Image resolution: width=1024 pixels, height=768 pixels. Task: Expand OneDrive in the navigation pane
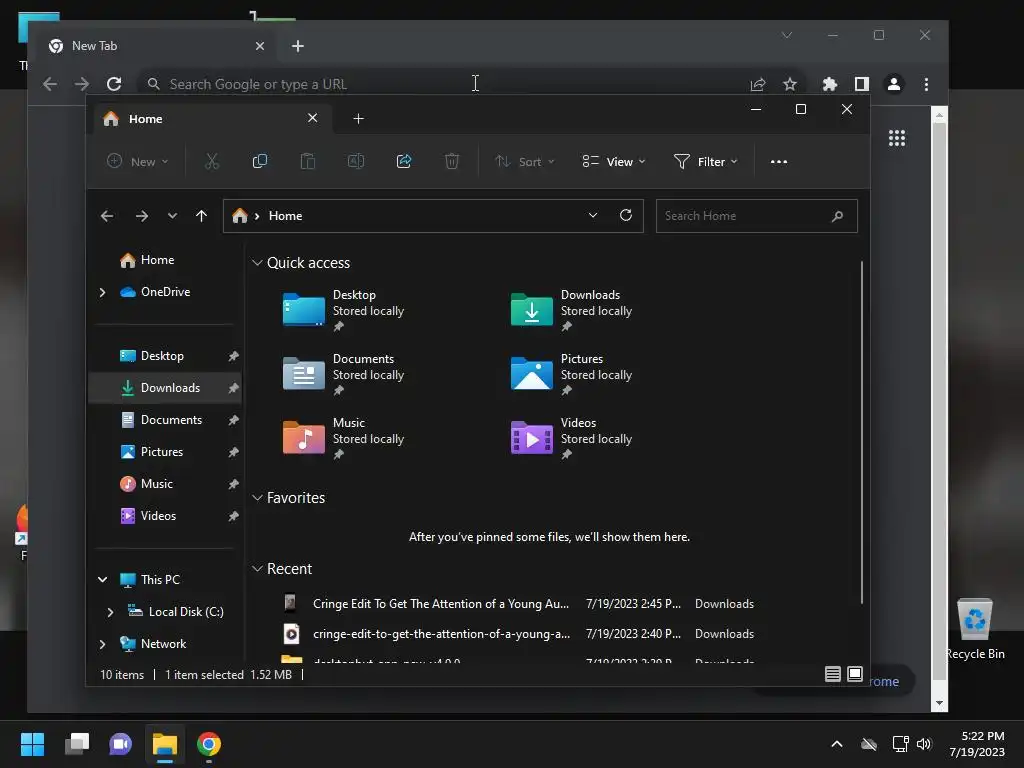click(103, 292)
